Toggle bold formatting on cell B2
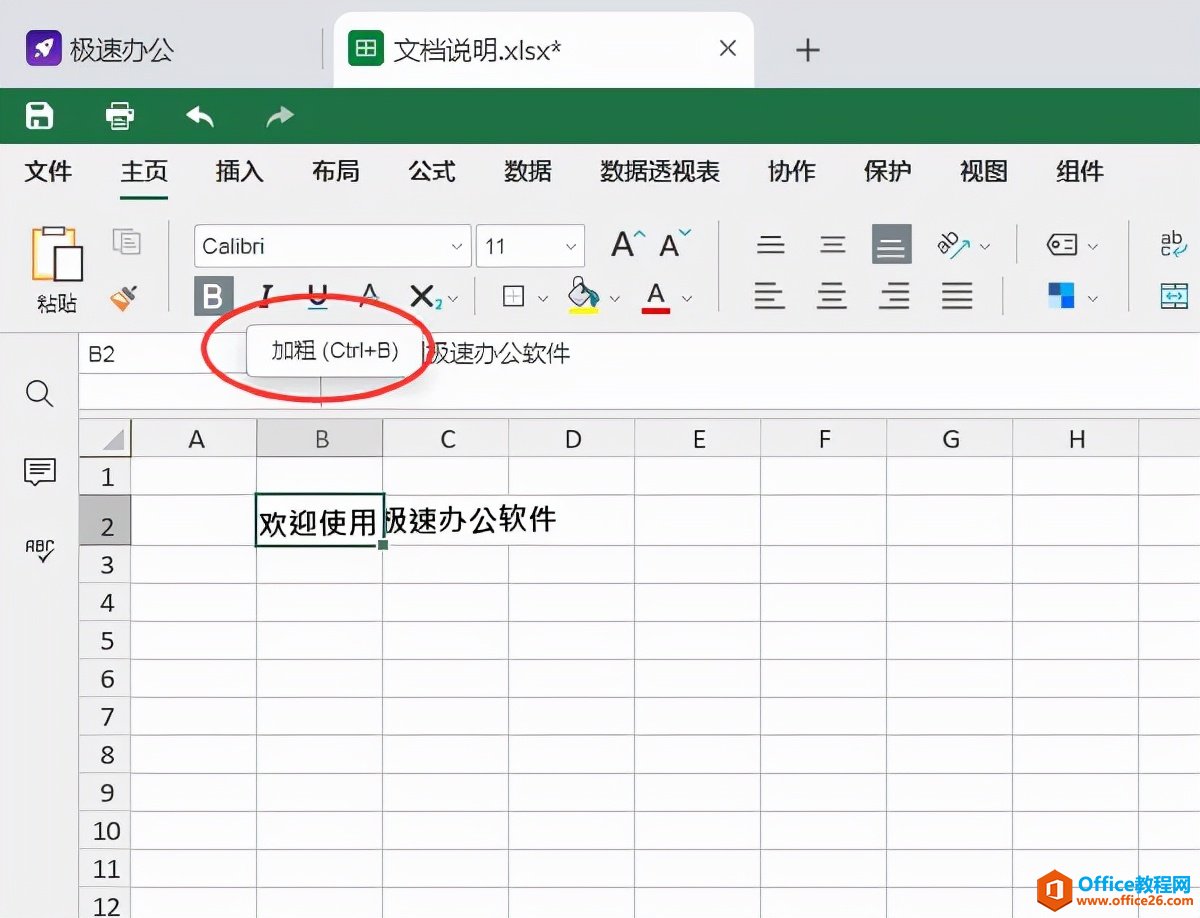1200x918 pixels. click(x=213, y=296)
